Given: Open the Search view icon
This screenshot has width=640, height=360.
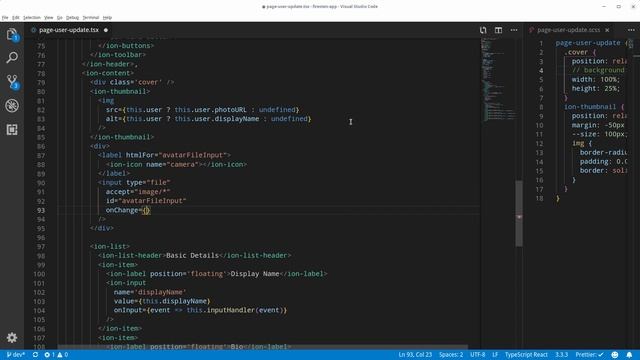Looking at the screenshot, I should pyautogui.click(x=12, y=58).
